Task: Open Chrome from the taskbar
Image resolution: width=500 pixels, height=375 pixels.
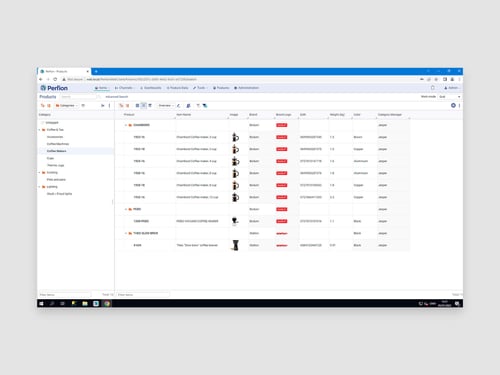Action: point(107,303)
